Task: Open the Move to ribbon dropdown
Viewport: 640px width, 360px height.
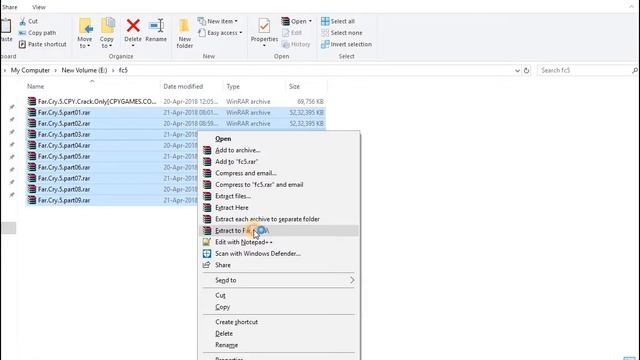Action: pos(85,33)
